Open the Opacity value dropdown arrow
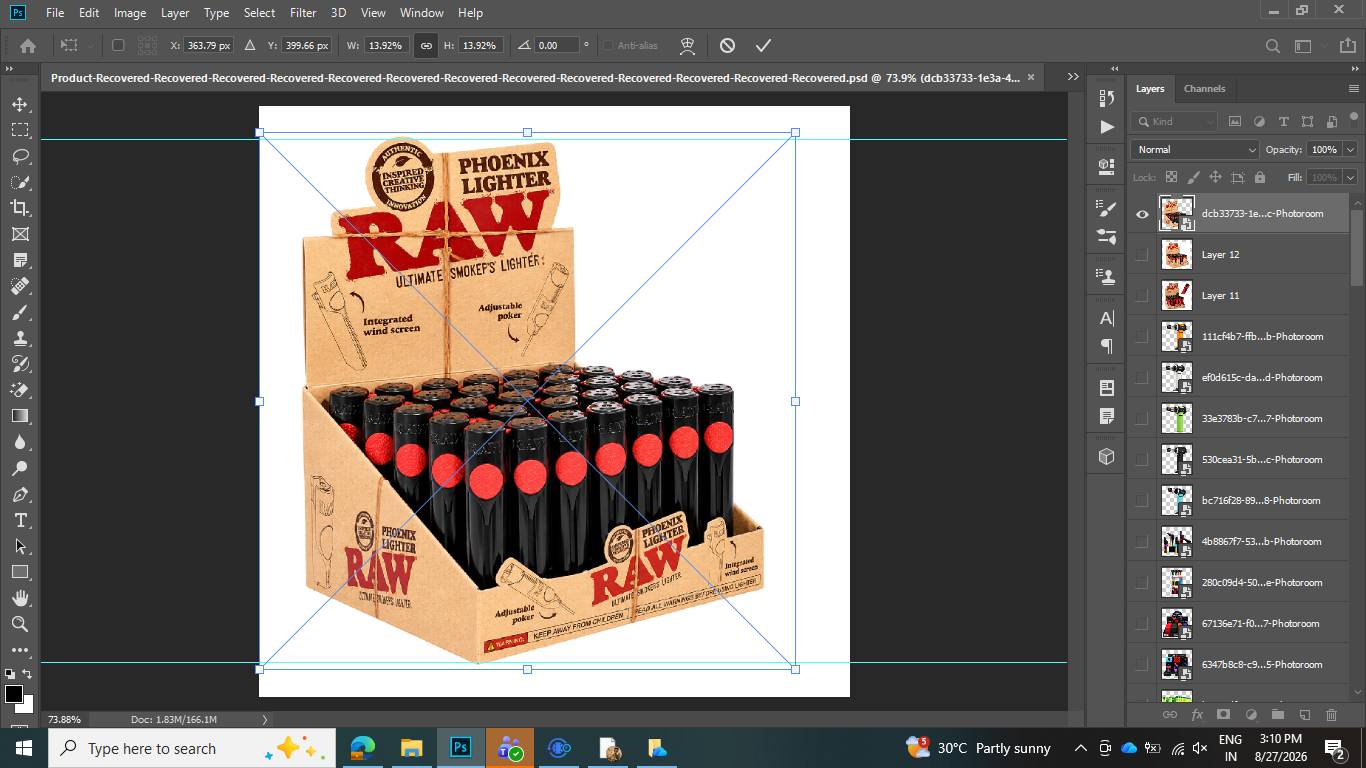Image resolution: width=1366 pixels, height=768 pixels. (x=1350, y=149)
